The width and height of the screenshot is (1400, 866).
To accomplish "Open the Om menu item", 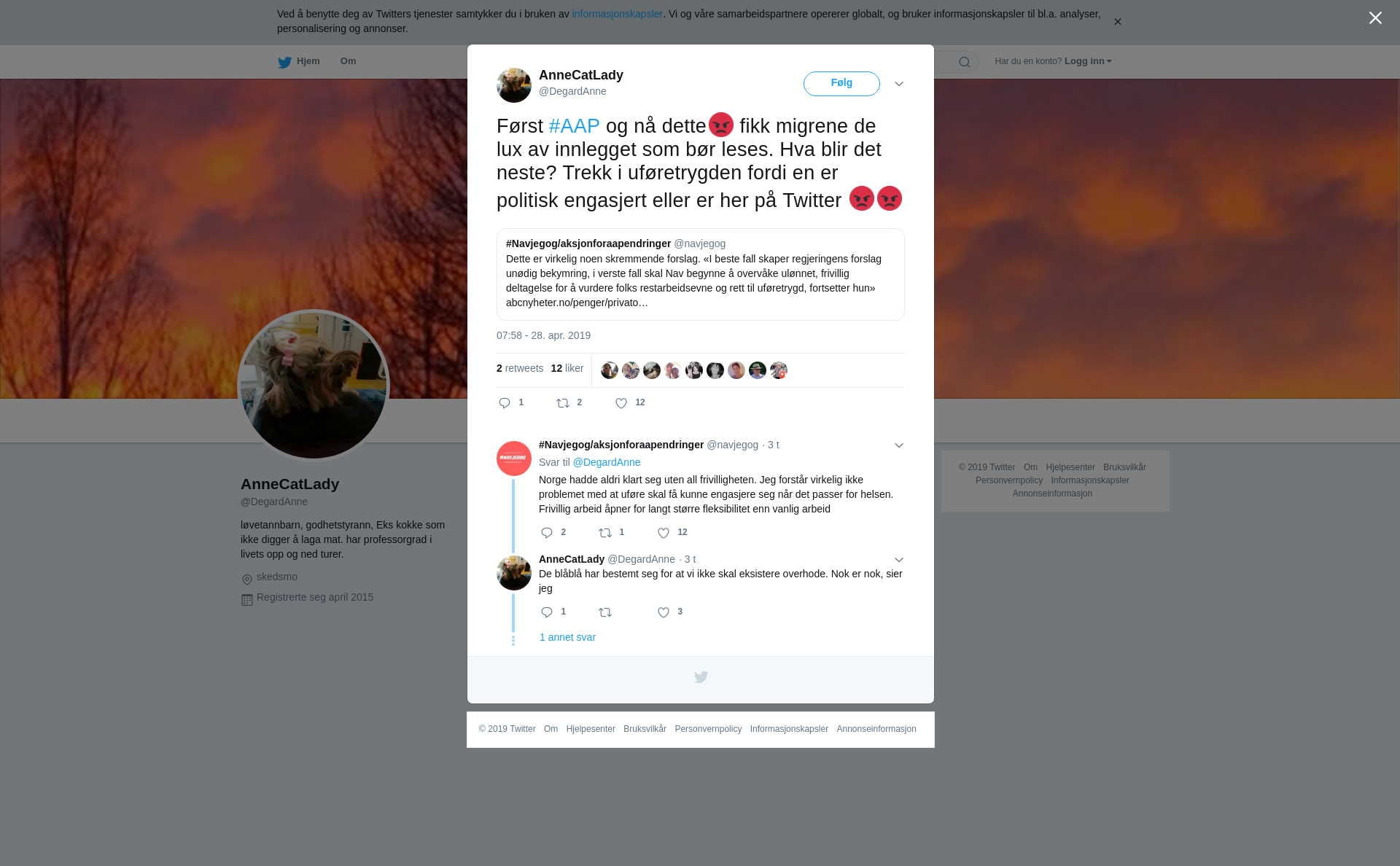I will (x=348, y=61).
